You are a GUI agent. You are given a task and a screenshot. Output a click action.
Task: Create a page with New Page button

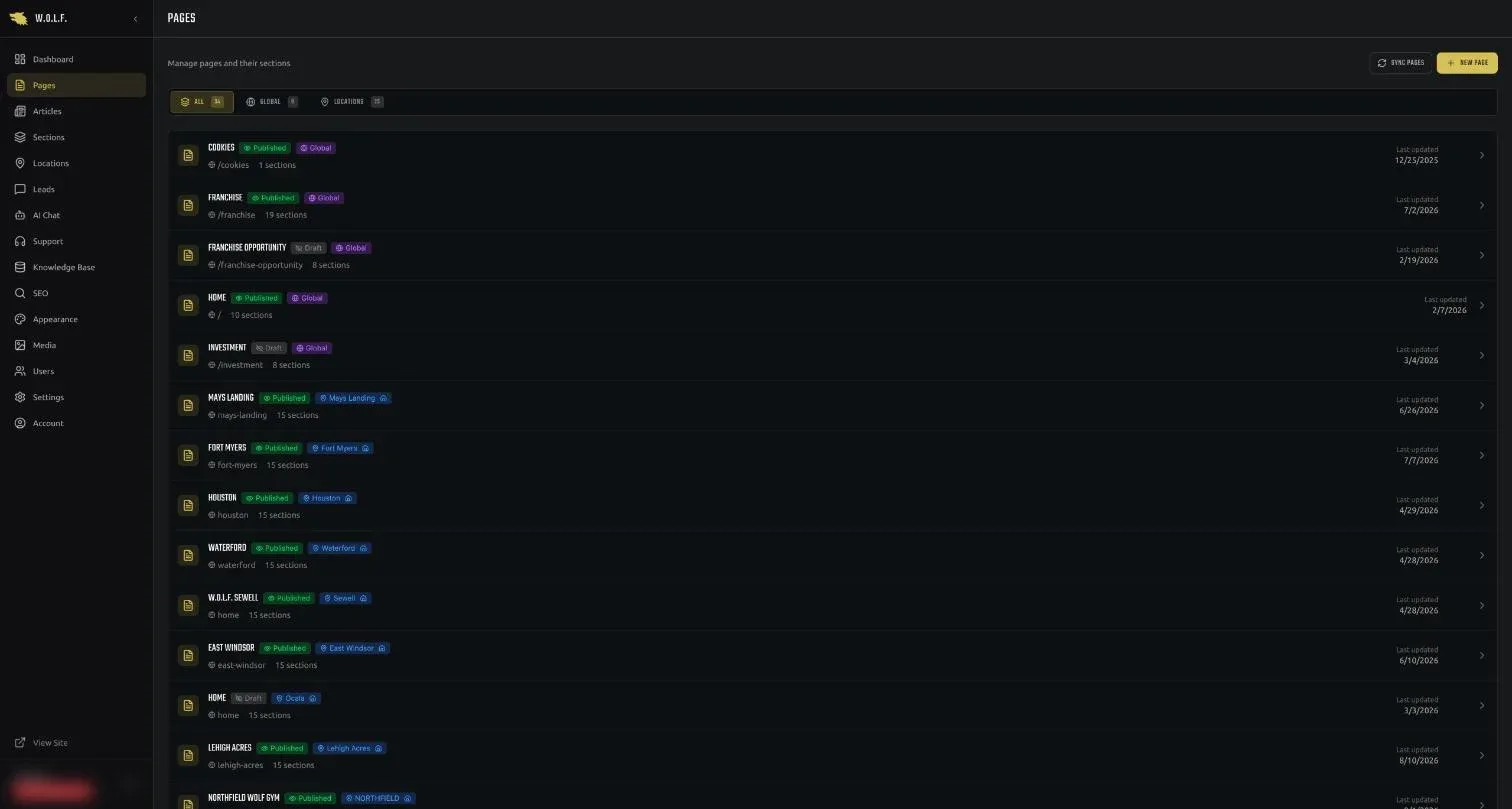[1467, 63]
